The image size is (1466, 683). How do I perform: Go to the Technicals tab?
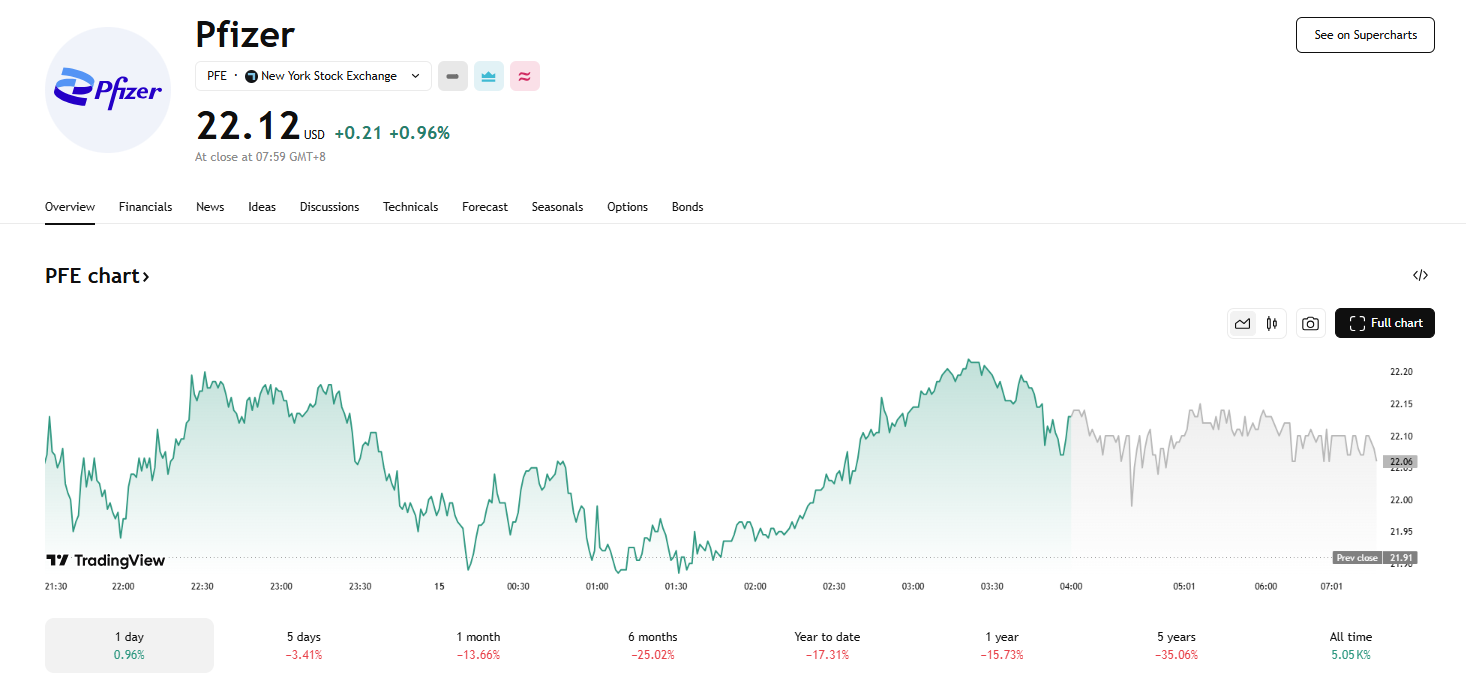tap(410, 207)
